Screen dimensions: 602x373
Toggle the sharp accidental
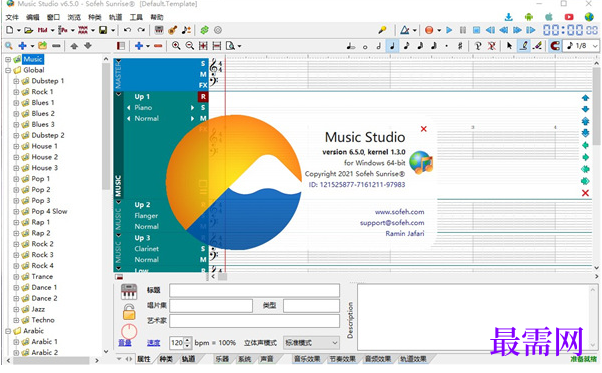point(460,46)
